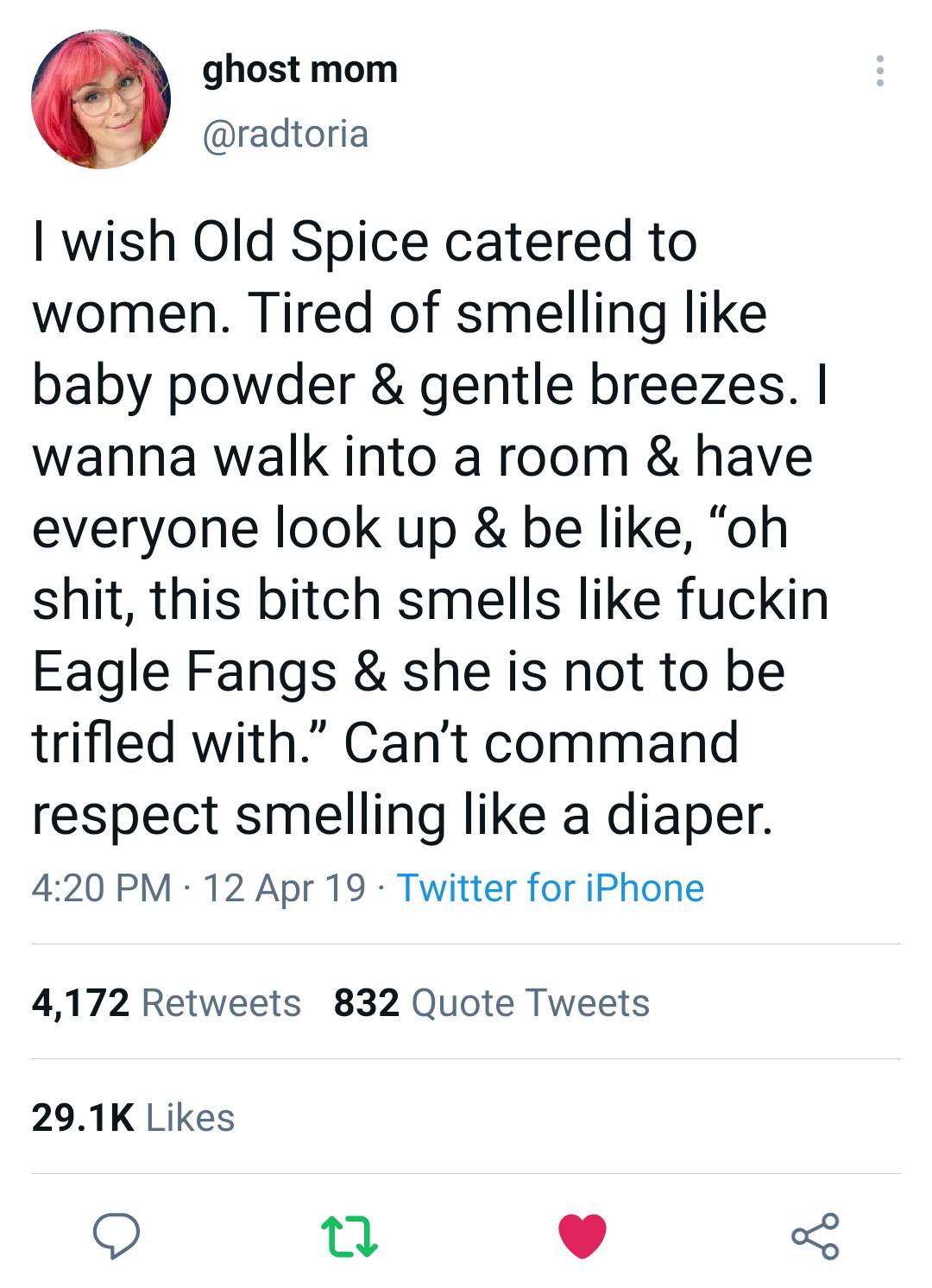932x1288 pixels.
Task: See the 29.1K Likes list
Action: click(x=134, y=1118)
